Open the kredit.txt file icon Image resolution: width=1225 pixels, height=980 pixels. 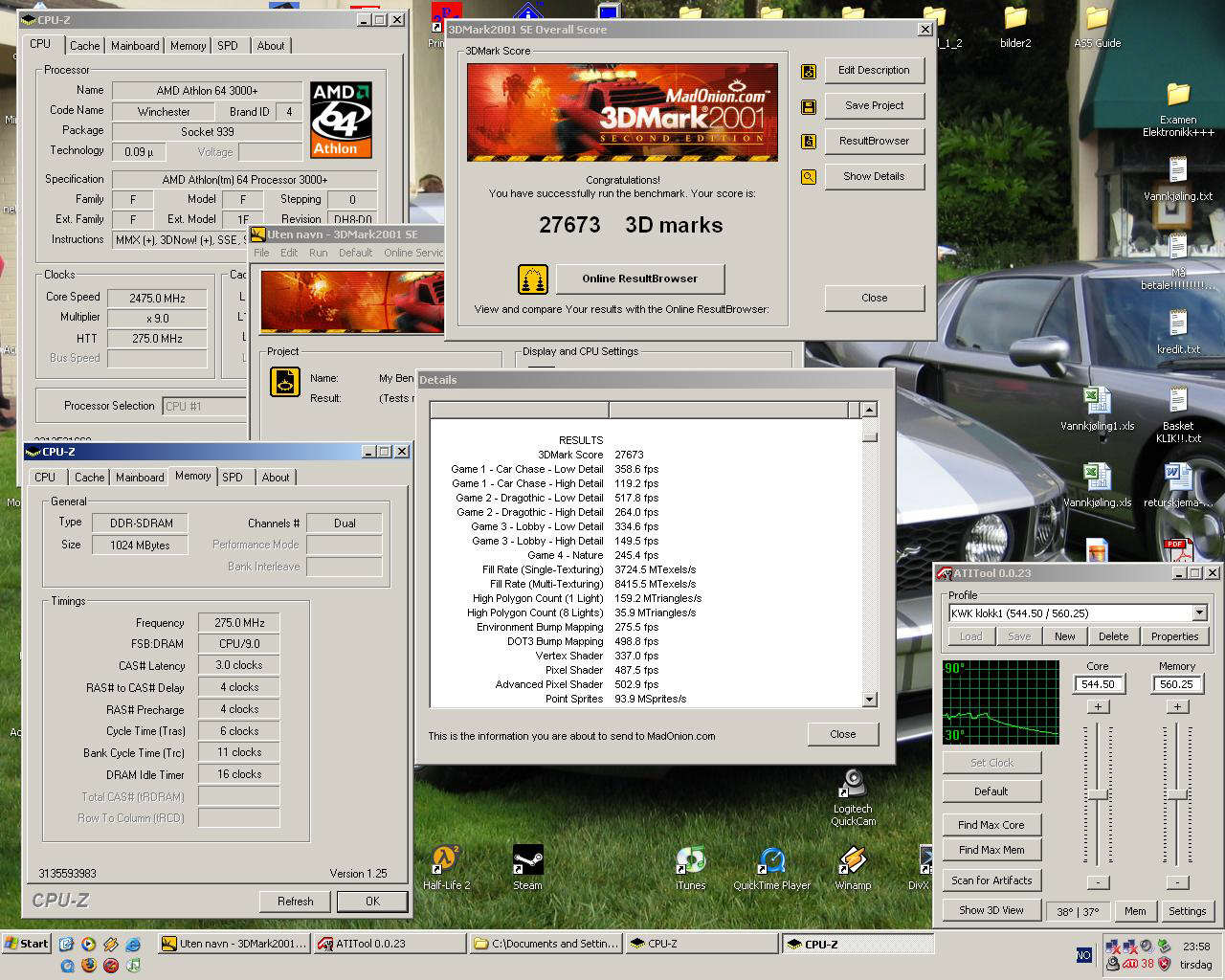(1178, 324)
